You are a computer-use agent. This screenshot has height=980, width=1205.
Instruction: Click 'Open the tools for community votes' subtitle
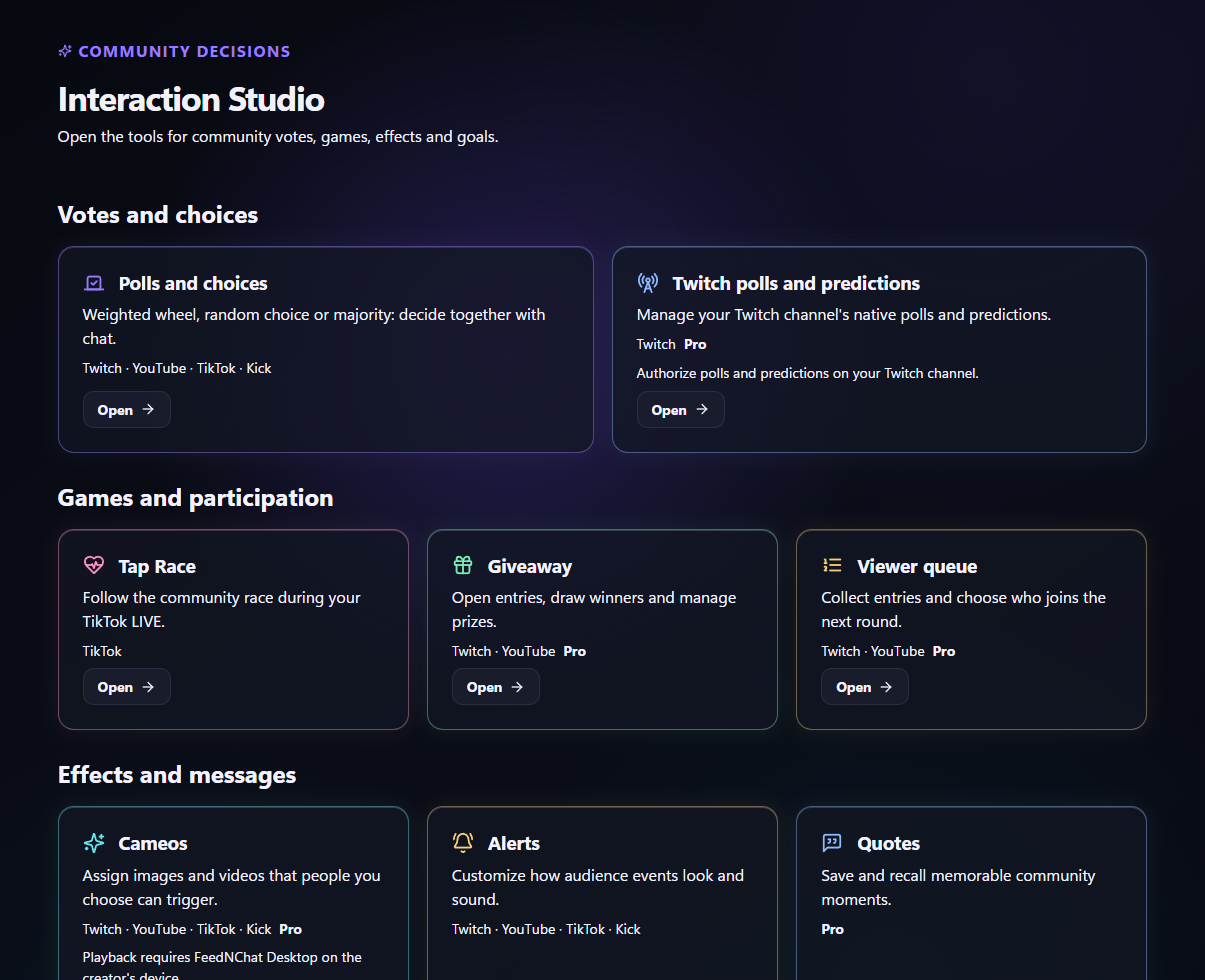point(278,136)
